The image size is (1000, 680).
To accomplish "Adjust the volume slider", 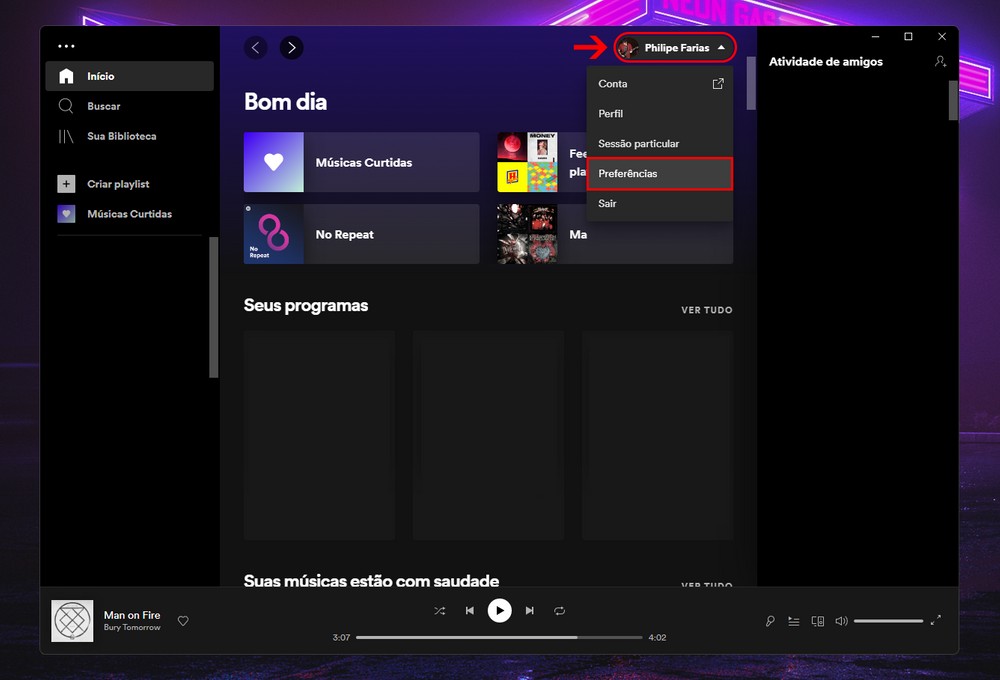I will [888, 621].
